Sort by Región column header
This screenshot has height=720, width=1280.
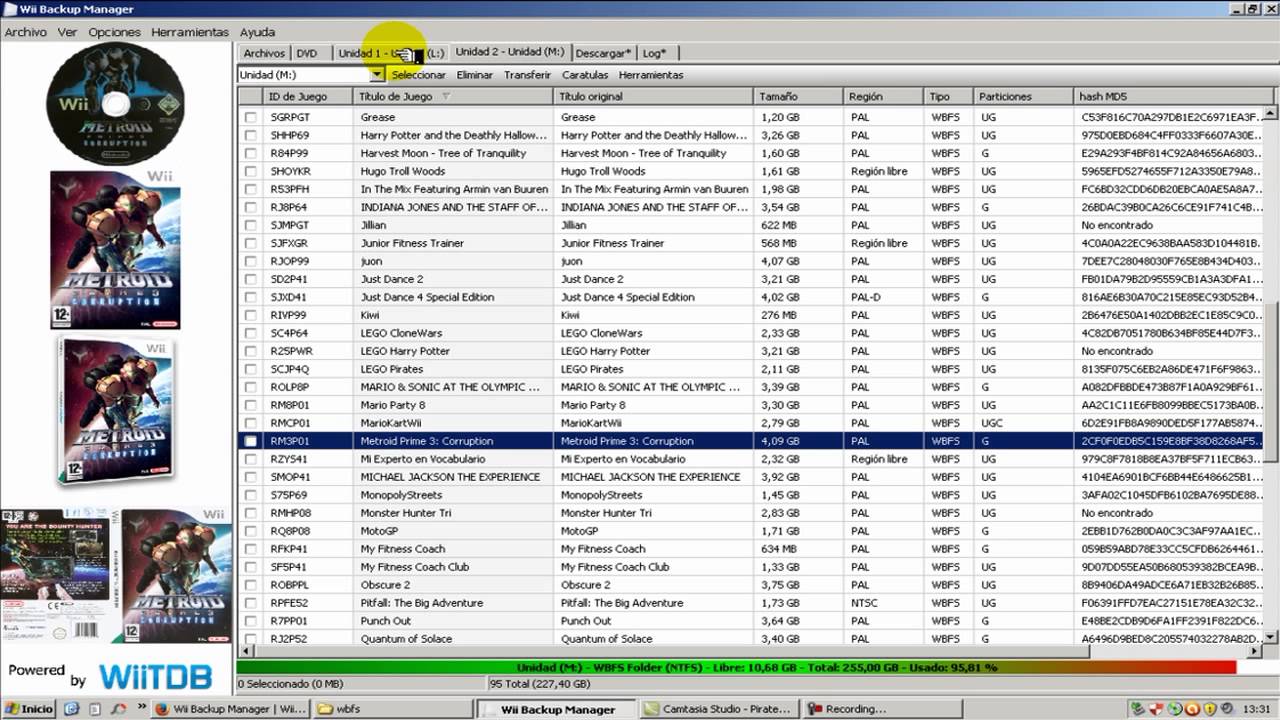pyautogui.click(x=883, y=97)
